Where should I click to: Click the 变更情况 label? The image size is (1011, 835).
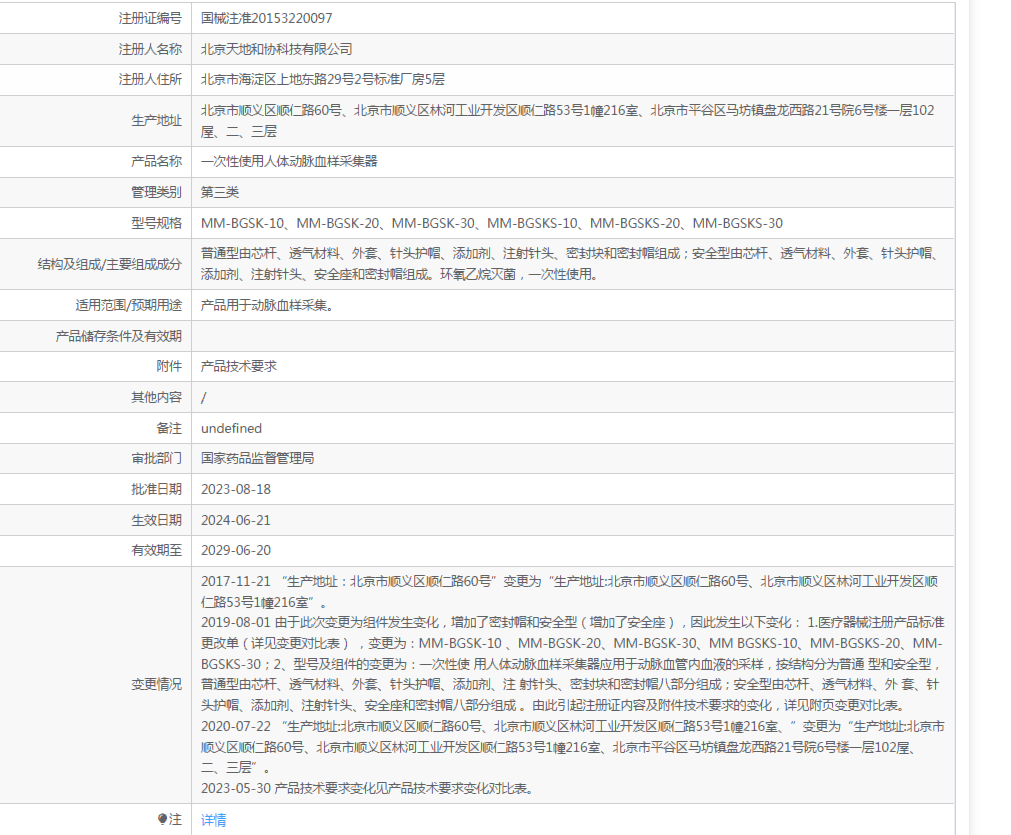coord(157,684)
